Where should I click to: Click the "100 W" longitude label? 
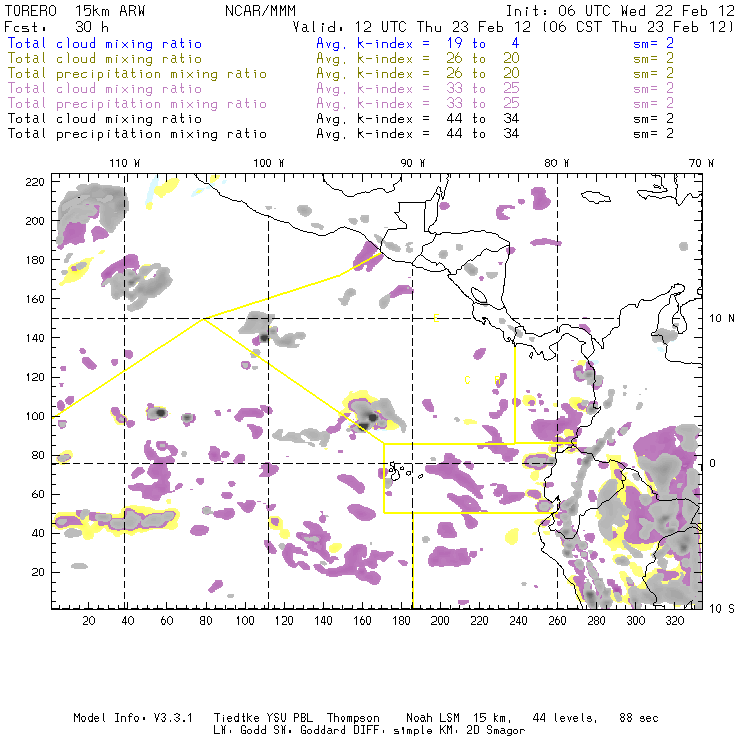click(269, 163)
